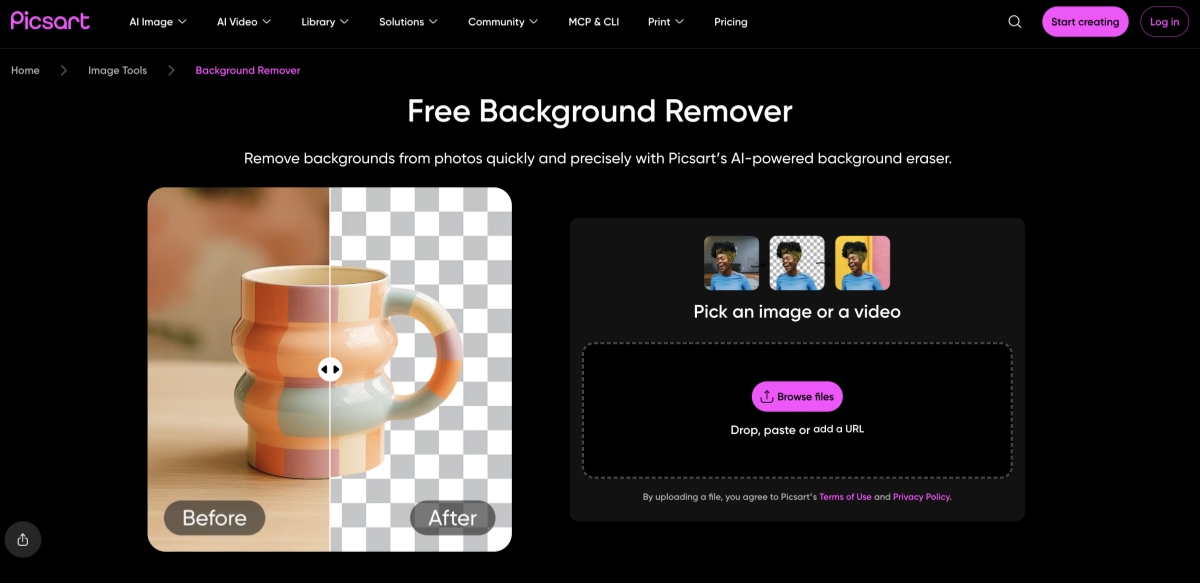Open the Pricing page
This screenshot has width=1200, height=583.
(731, 22)
